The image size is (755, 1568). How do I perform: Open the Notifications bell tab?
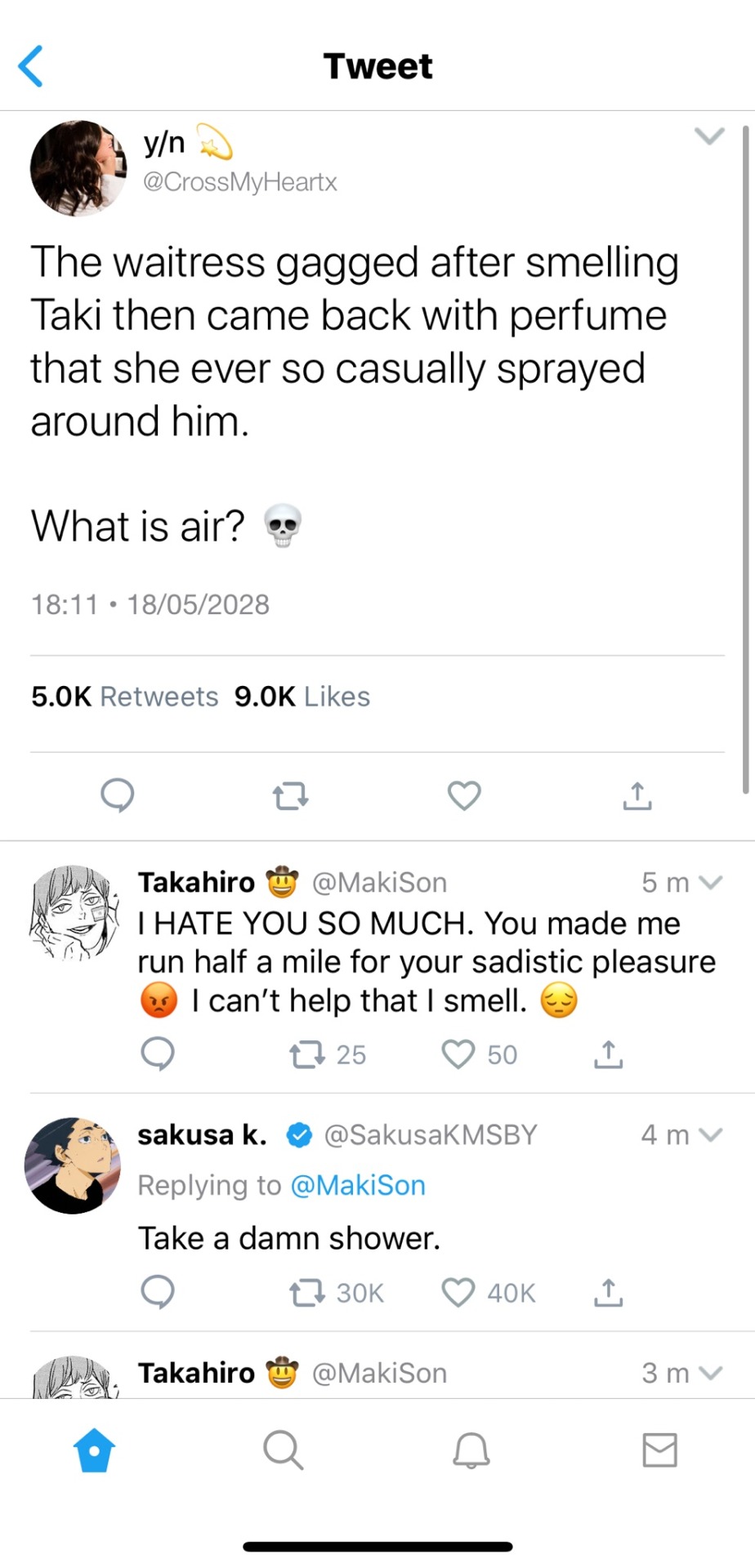click(x=471, y=1450)
